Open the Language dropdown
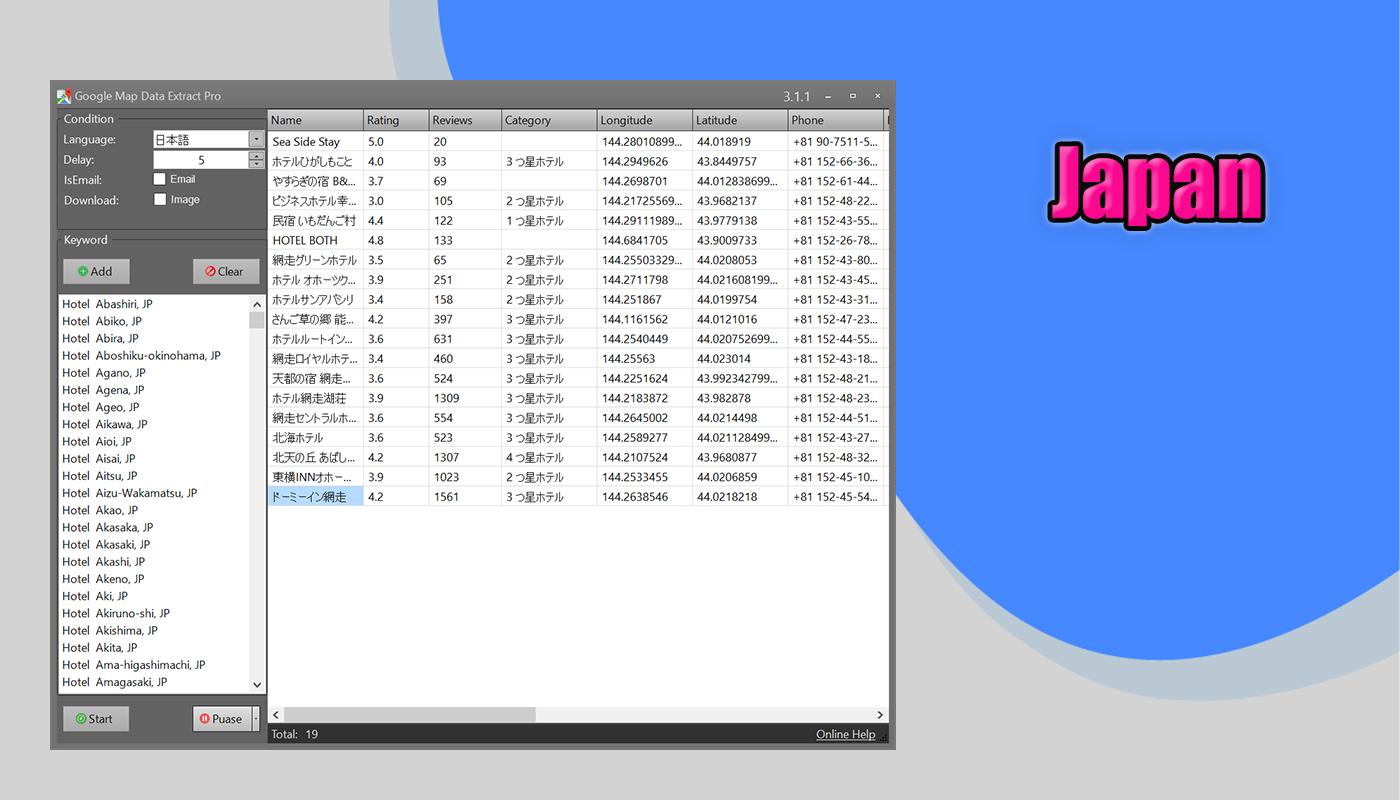The image size is (1400, 800). [x=256, y=140]
